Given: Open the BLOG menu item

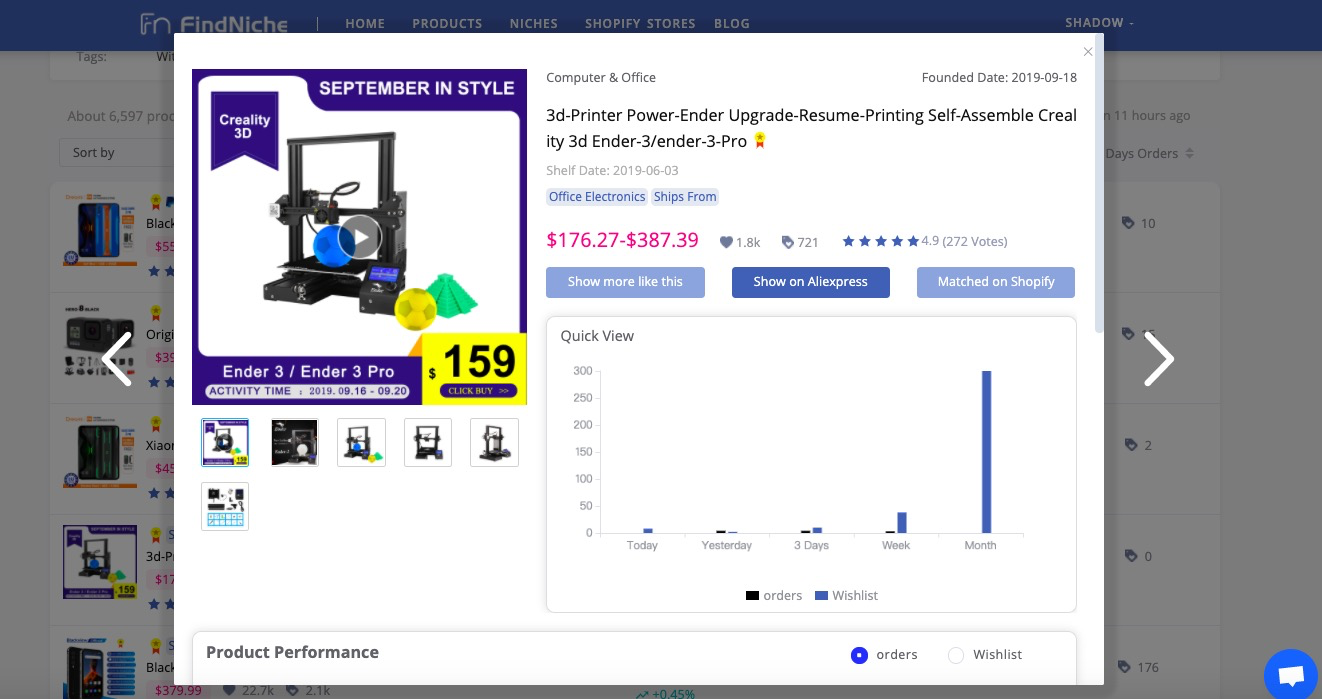Looking at the screenshot, I should (732, 23).
